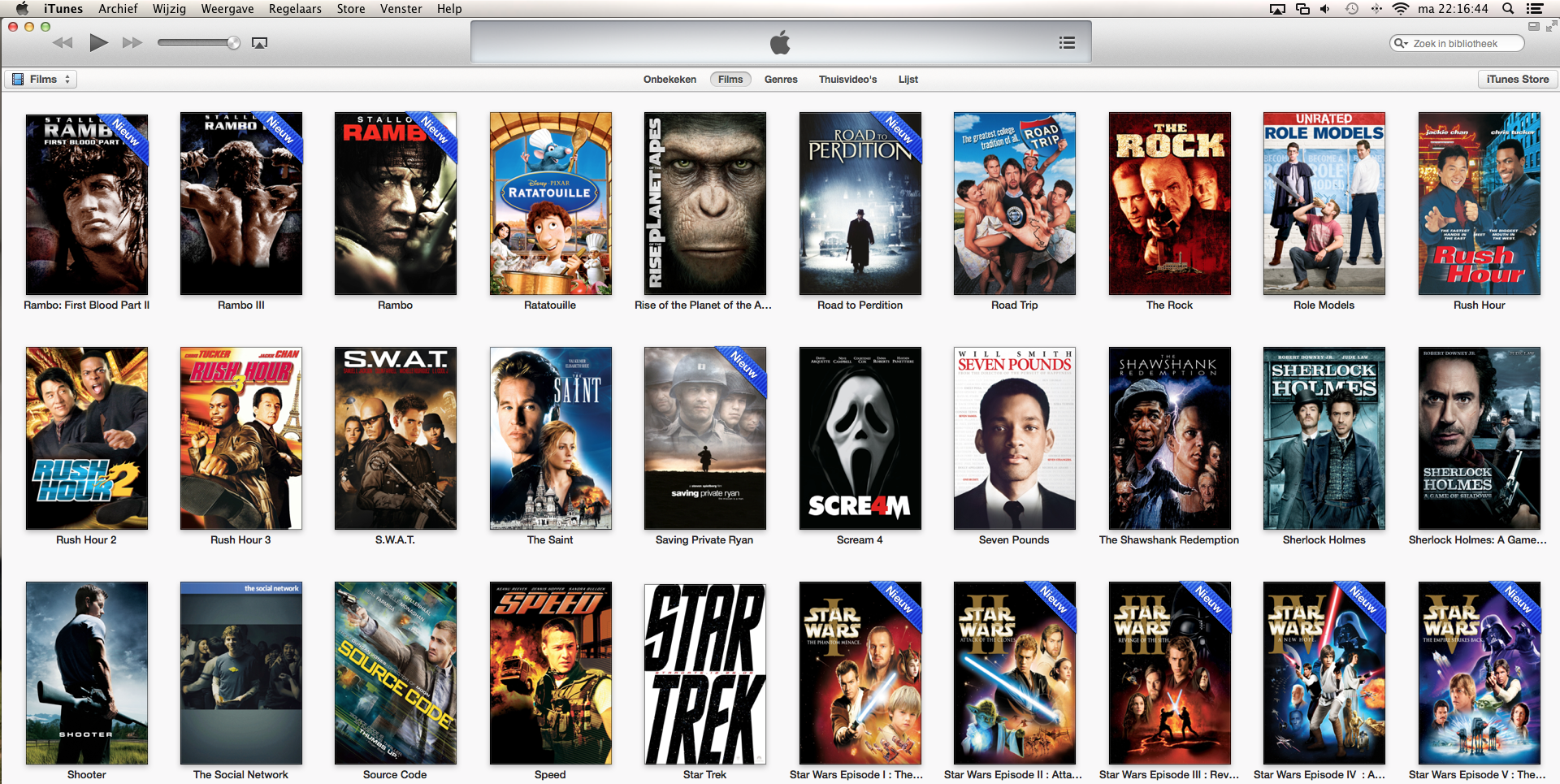Image resolution: width=1560 pixels, height=784 pixels.
Task: Click the AirPlay display menu bar icon
Action: [1277, 9]
